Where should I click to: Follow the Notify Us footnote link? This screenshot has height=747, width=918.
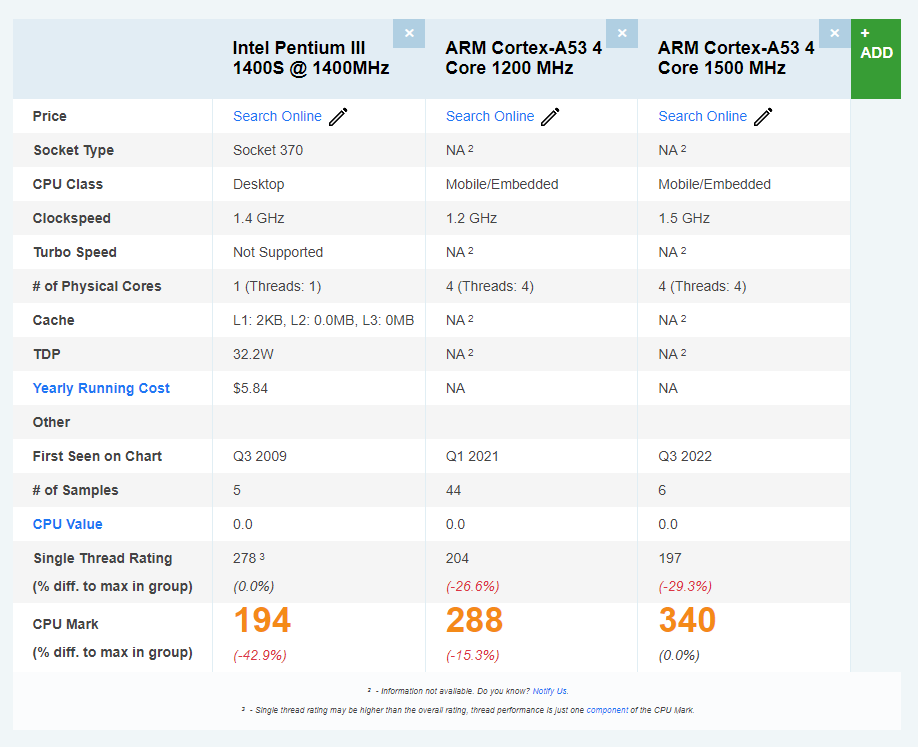(550, 691)
